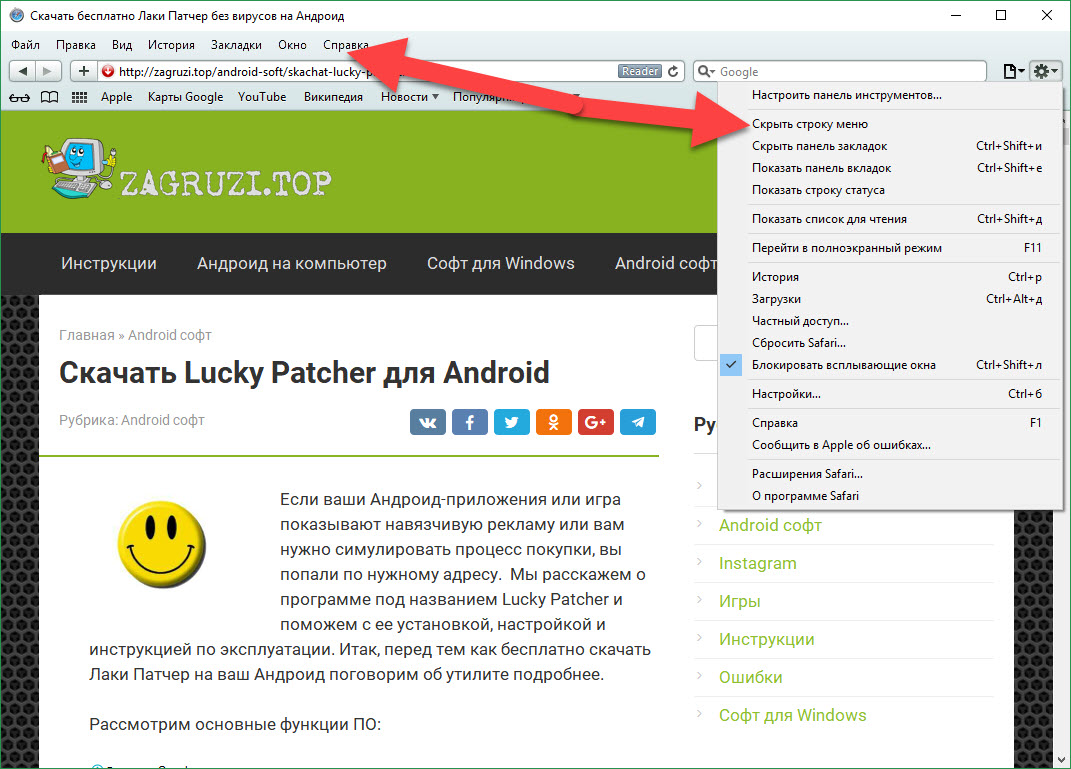Screen dimensions: 1071x769
Task: Open the 'Instagram' category link in the sidebar
Action: tap(757, 563)
